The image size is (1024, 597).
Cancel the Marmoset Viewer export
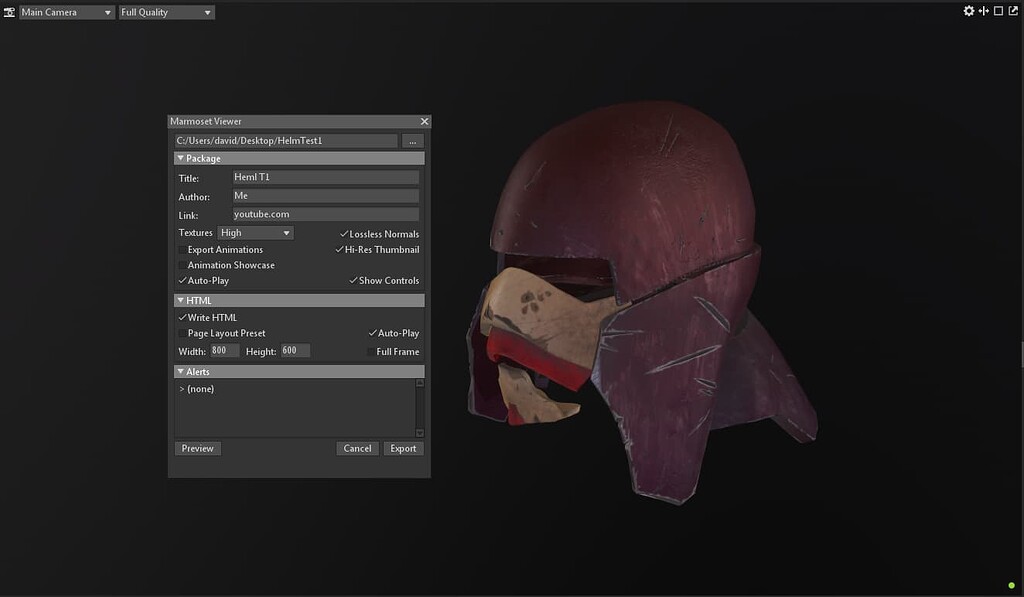point(357,448)
